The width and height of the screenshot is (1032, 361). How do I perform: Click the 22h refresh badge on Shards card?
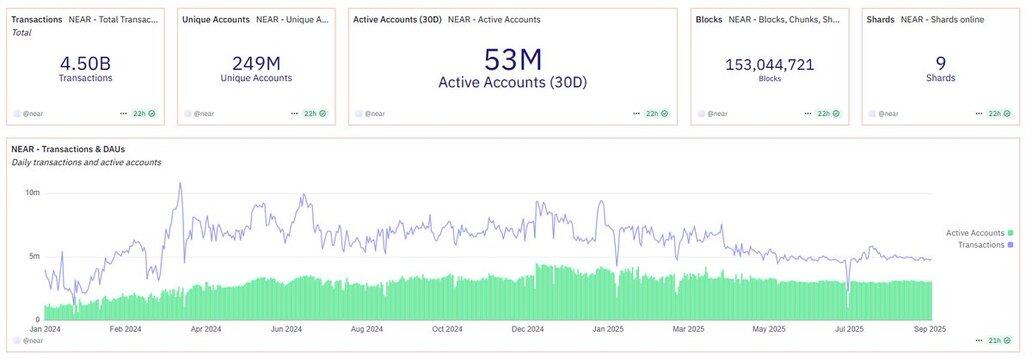pyautogui.click(x=1000, y=113)
